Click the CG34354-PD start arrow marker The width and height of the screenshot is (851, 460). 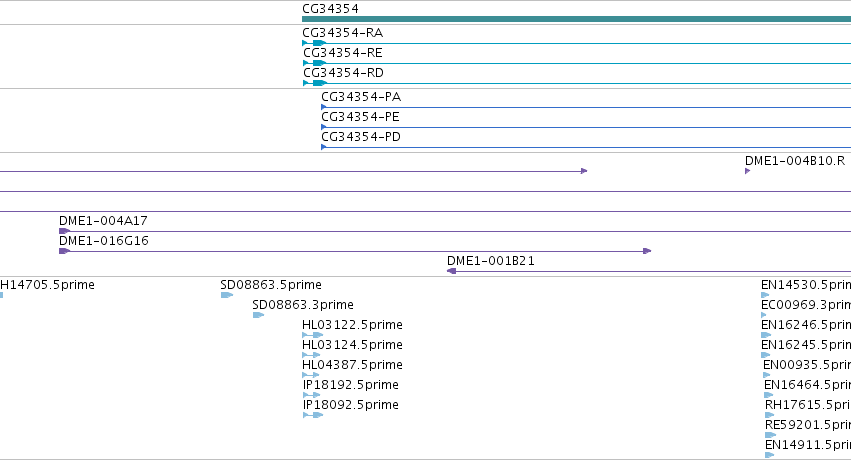coord(324,148)
